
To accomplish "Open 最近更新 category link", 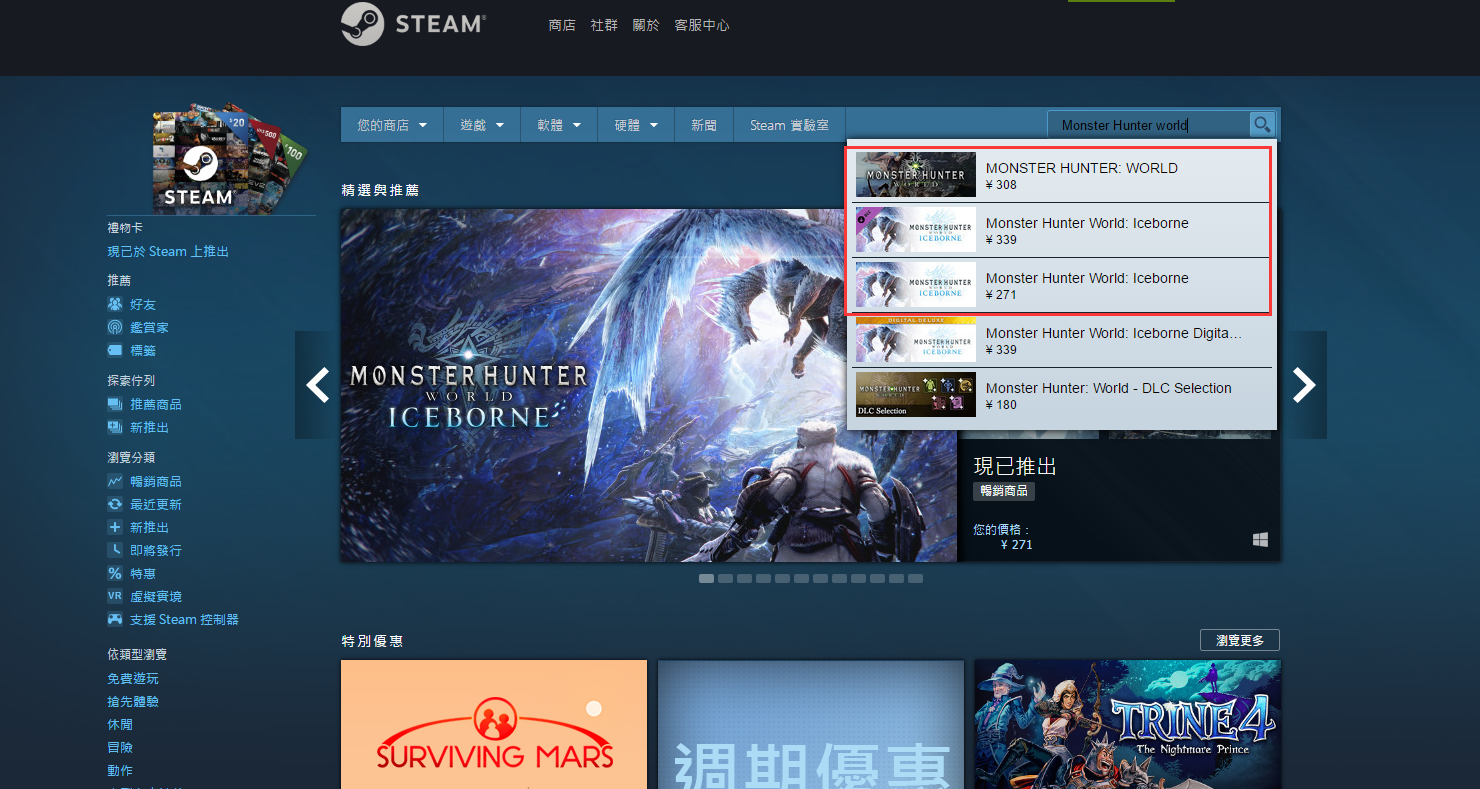I will (156, 504).
